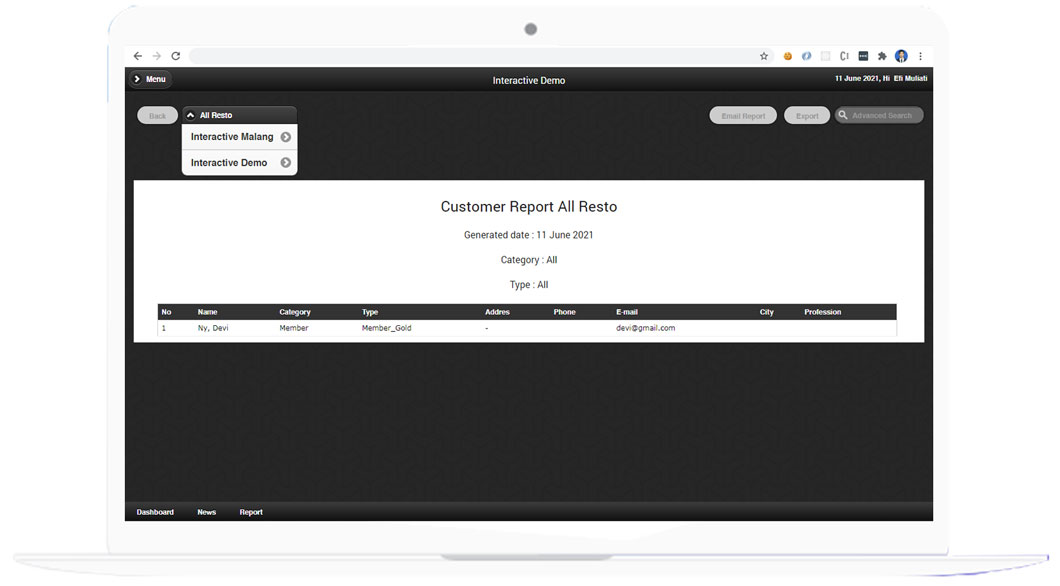Click the Back button
Viewport: 1060px width, 586px height.
157,114
